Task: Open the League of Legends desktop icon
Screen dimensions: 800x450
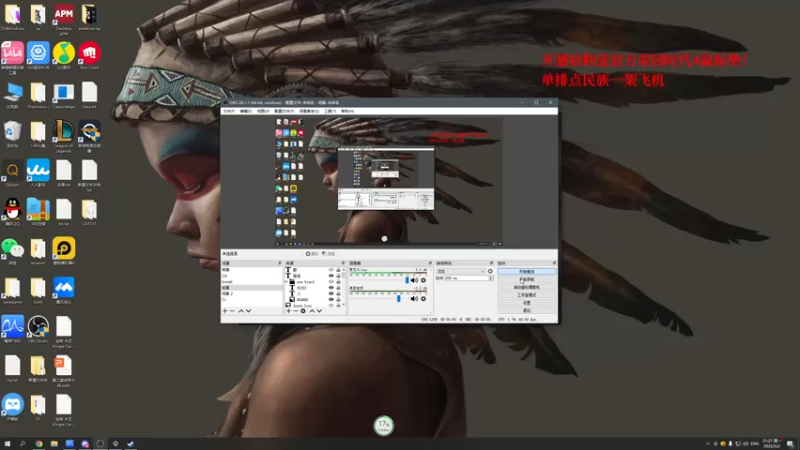Action: pos(64,136)
